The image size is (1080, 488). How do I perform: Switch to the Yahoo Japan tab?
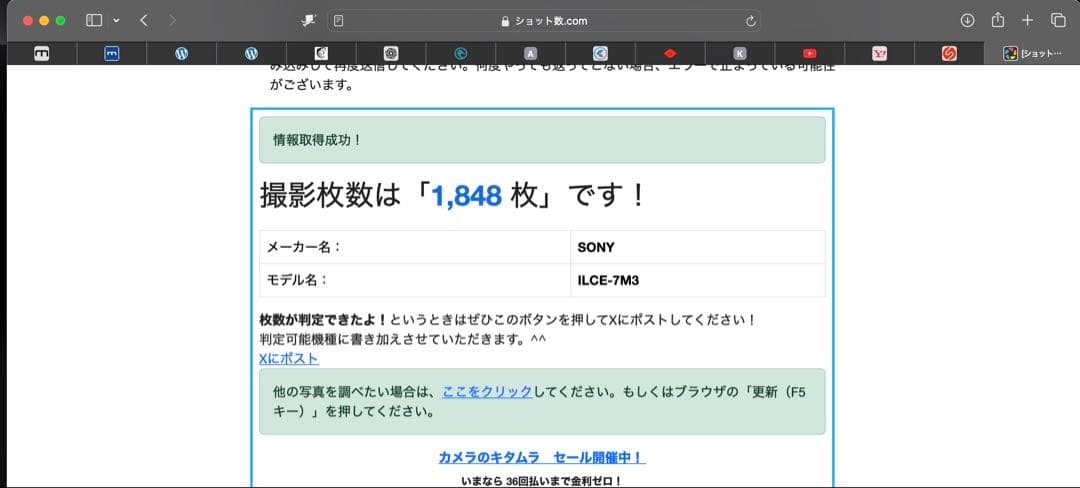pyautogui.click(x=880, y=54)
